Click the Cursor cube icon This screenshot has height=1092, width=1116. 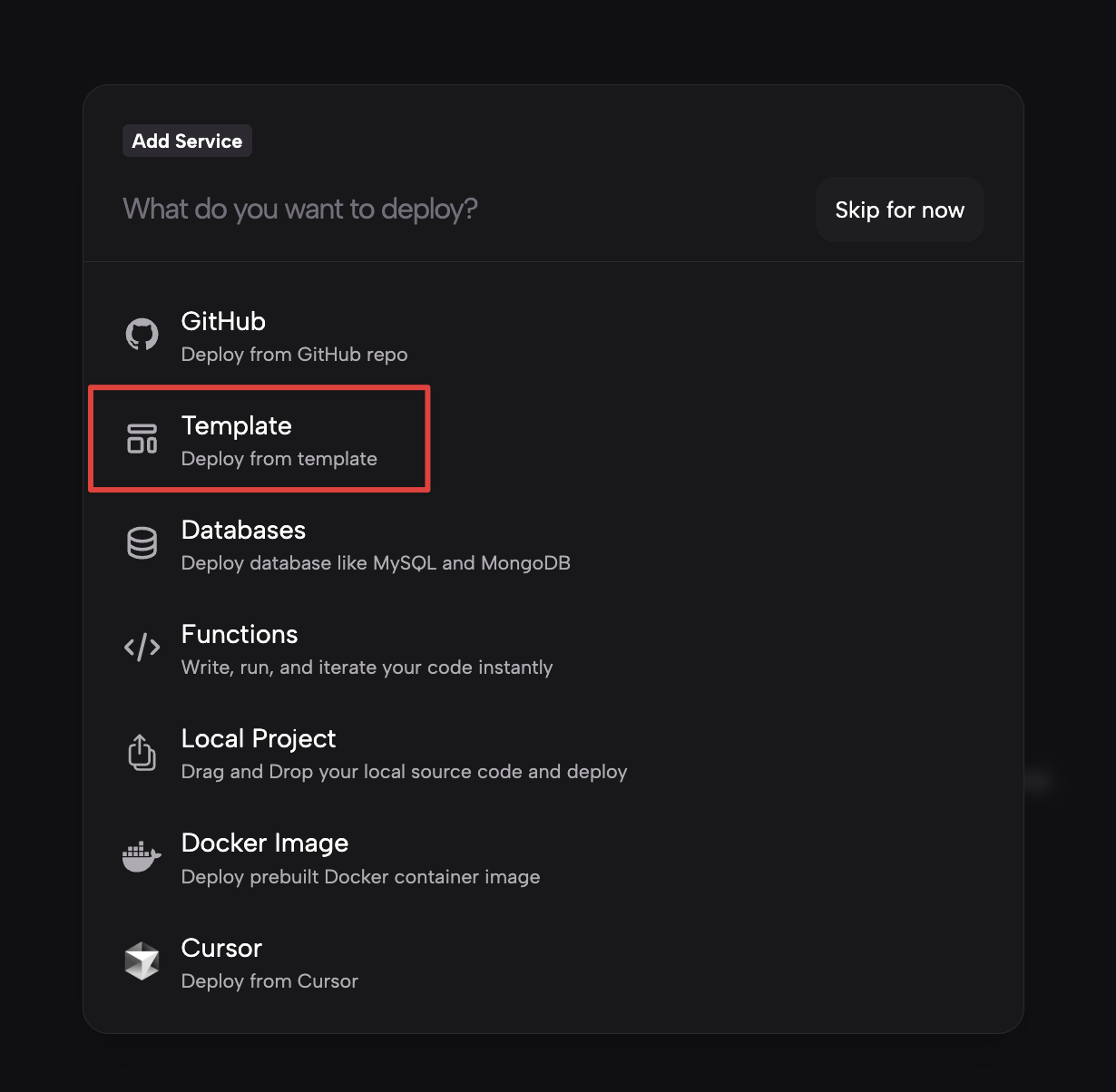(x=142, y=961)
